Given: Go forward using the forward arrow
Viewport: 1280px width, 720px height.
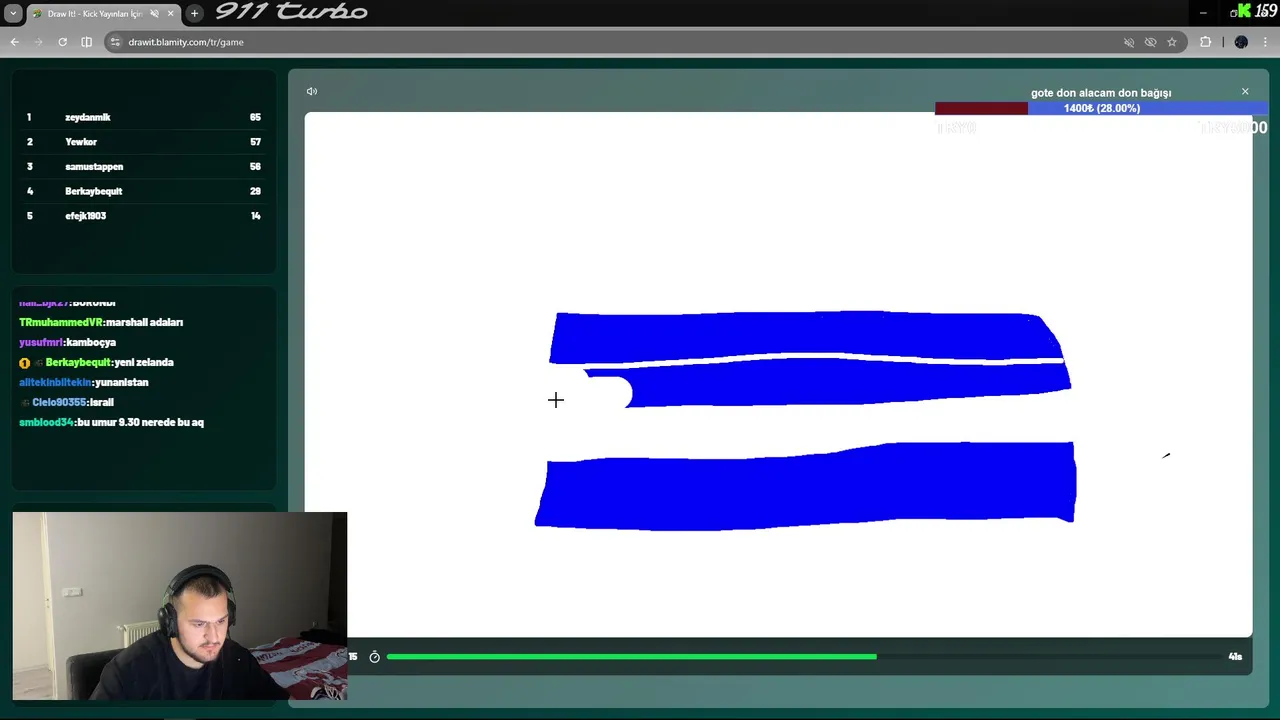Looking at the screenshot, I should click(38, 42).
